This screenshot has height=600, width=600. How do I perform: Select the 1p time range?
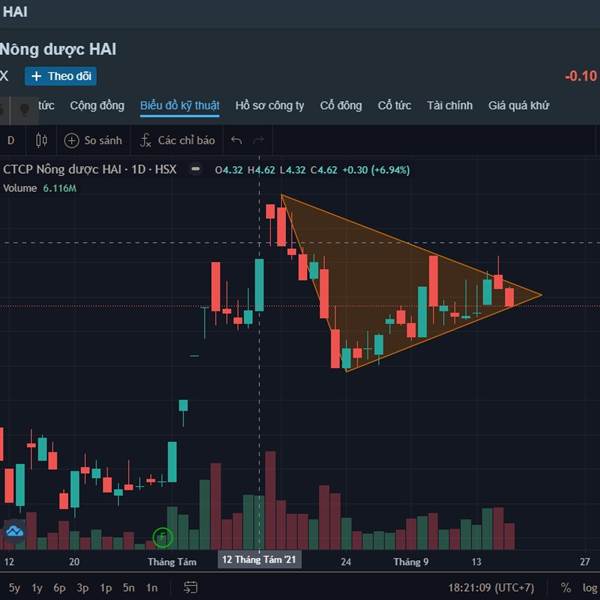coord(106,588)
